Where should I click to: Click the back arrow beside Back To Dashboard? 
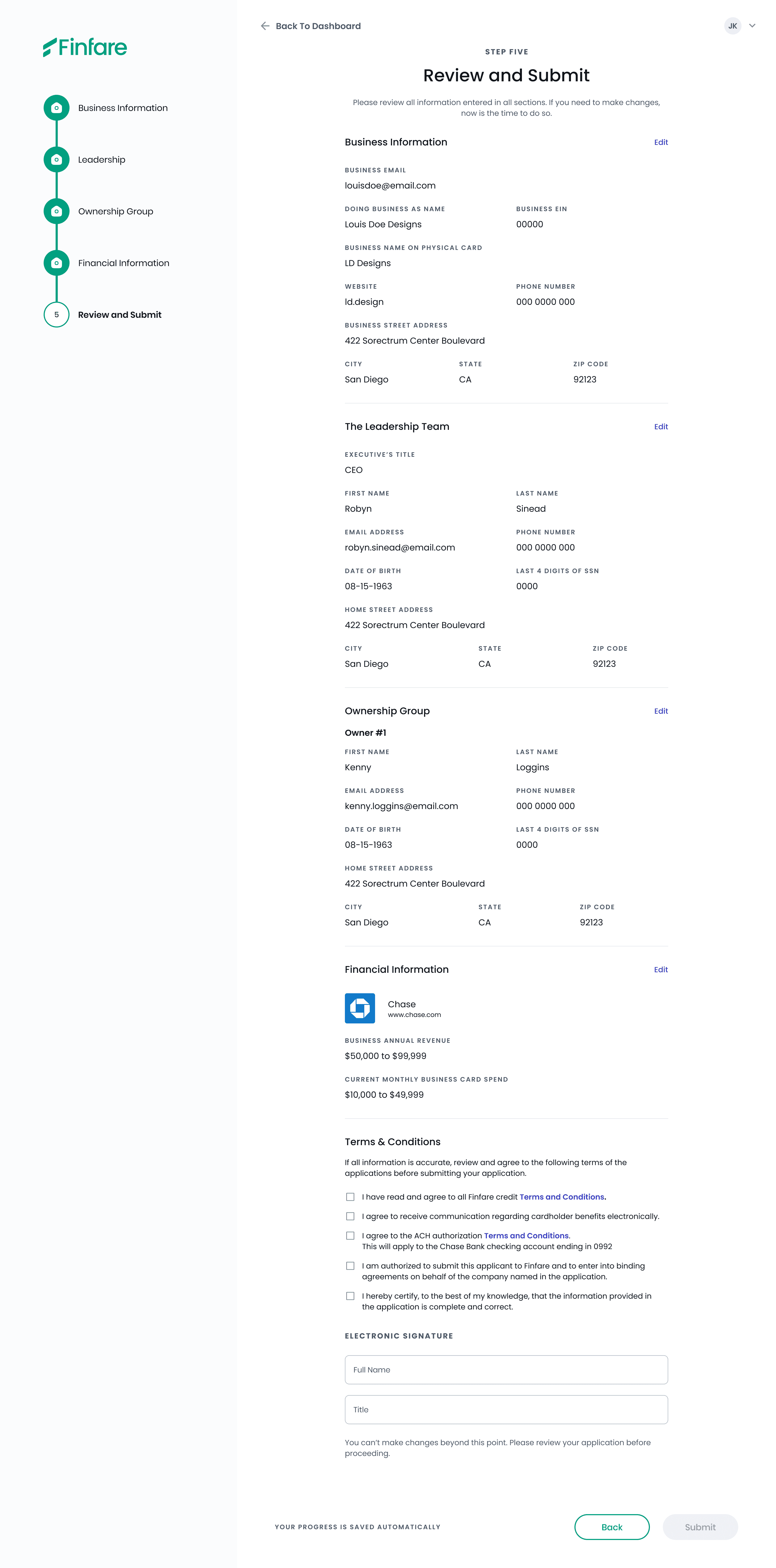(x=265, y=26)
